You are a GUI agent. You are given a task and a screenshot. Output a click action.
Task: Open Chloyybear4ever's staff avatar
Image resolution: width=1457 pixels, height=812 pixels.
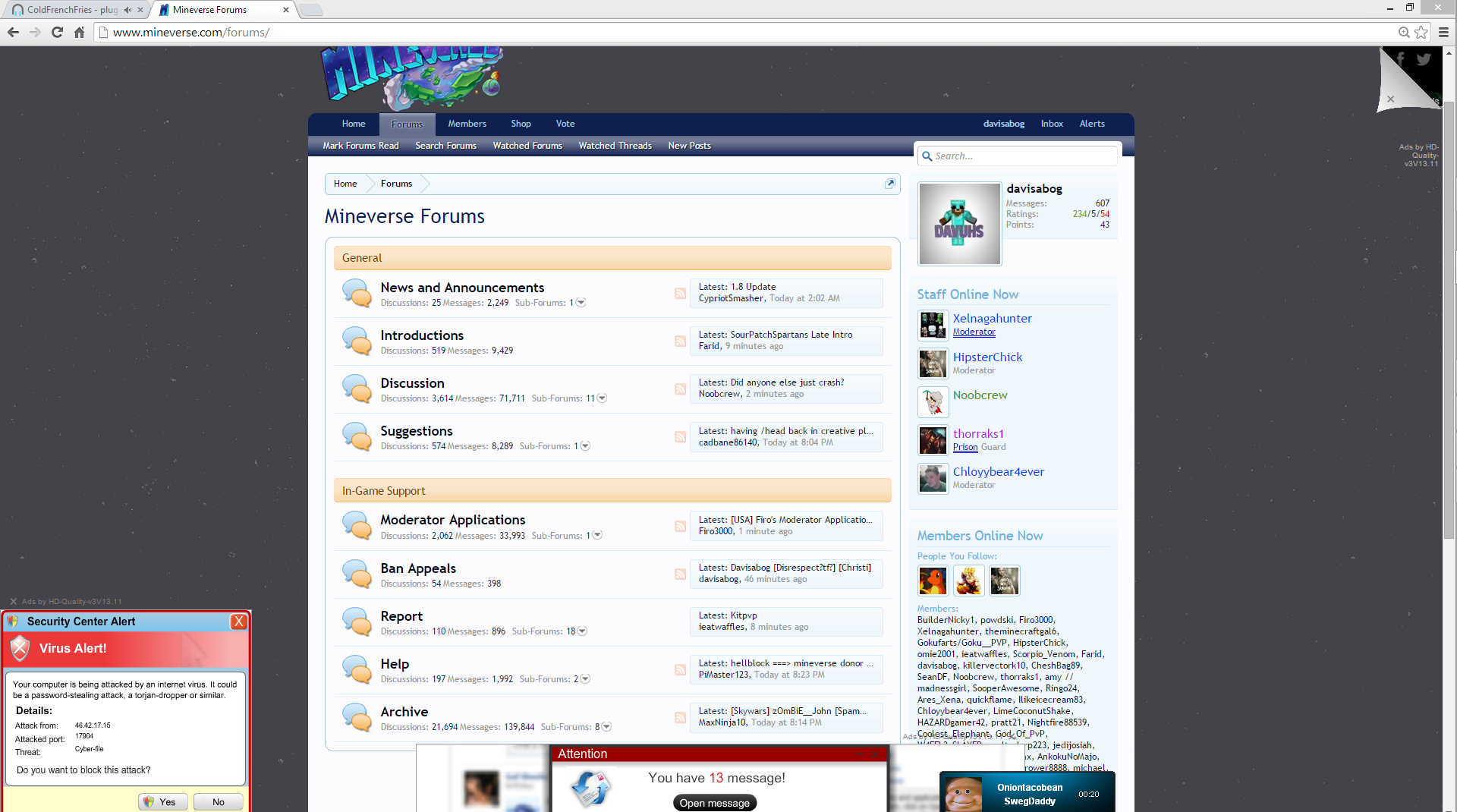(x=933, y=478)
